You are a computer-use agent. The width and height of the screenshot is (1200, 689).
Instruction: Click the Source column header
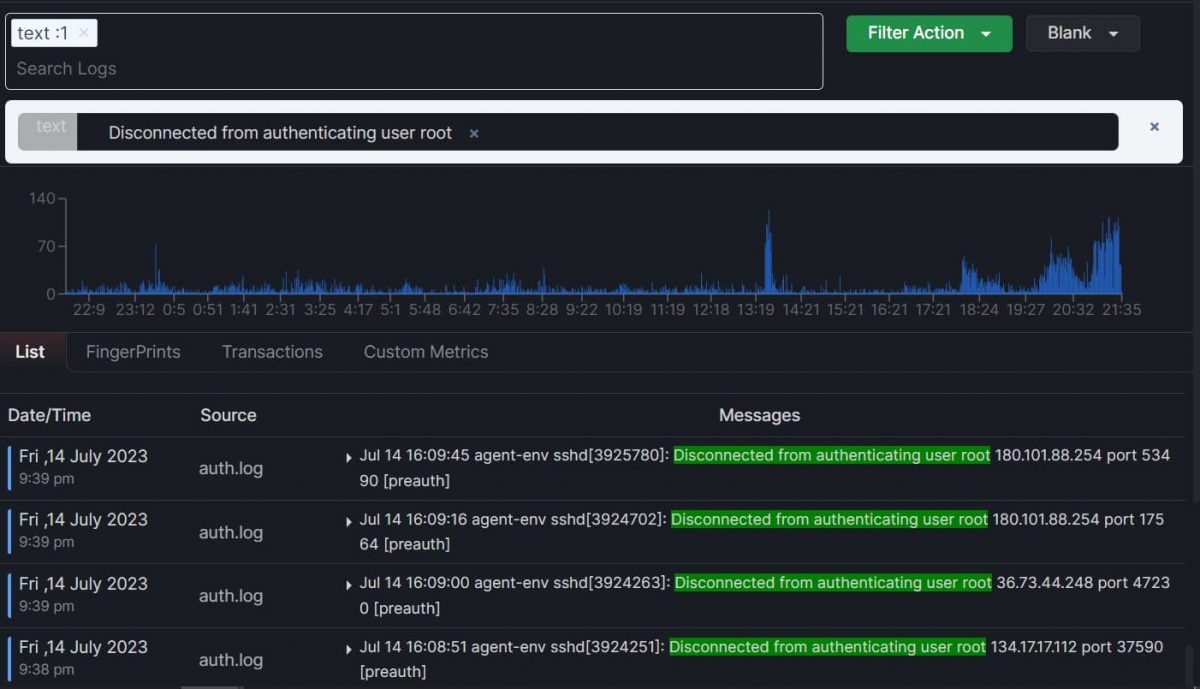(228, 415)
